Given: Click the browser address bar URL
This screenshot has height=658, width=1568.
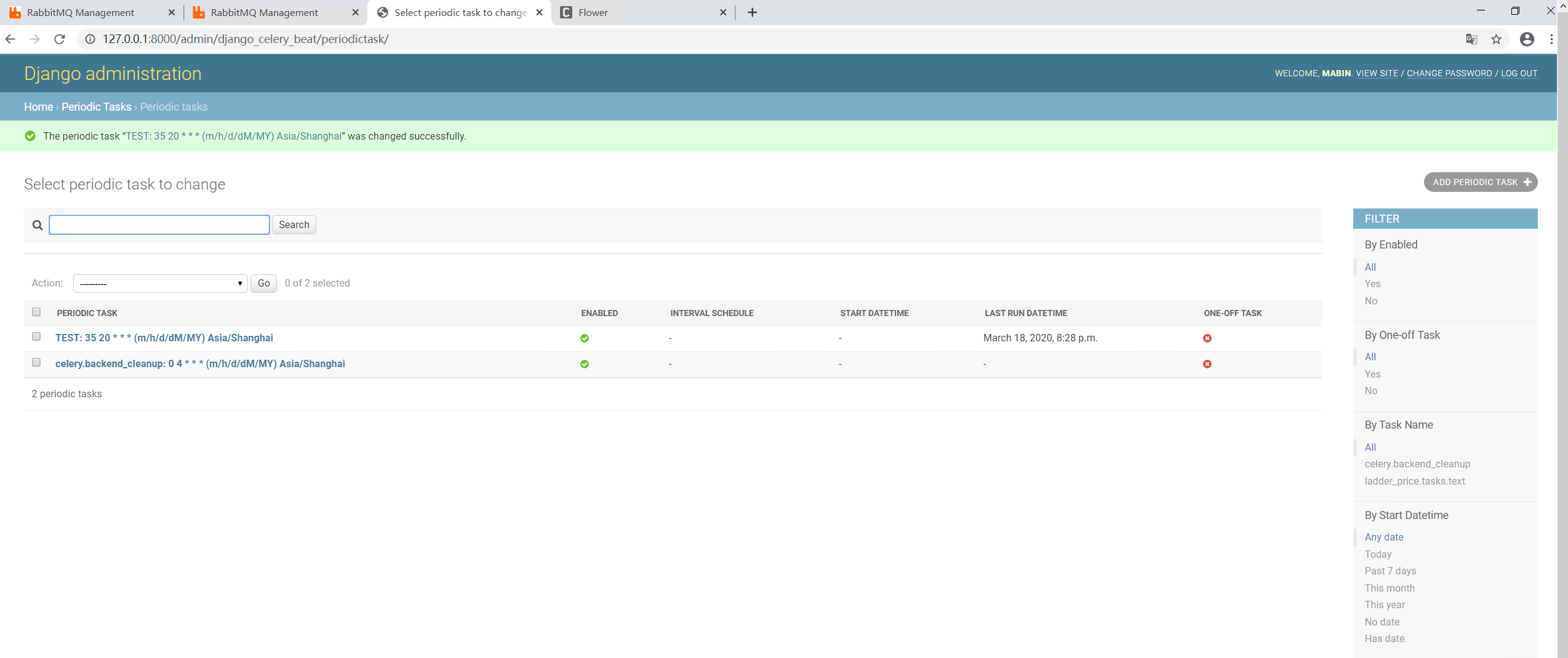Looking at the screenshot, I should pos(246,39).
